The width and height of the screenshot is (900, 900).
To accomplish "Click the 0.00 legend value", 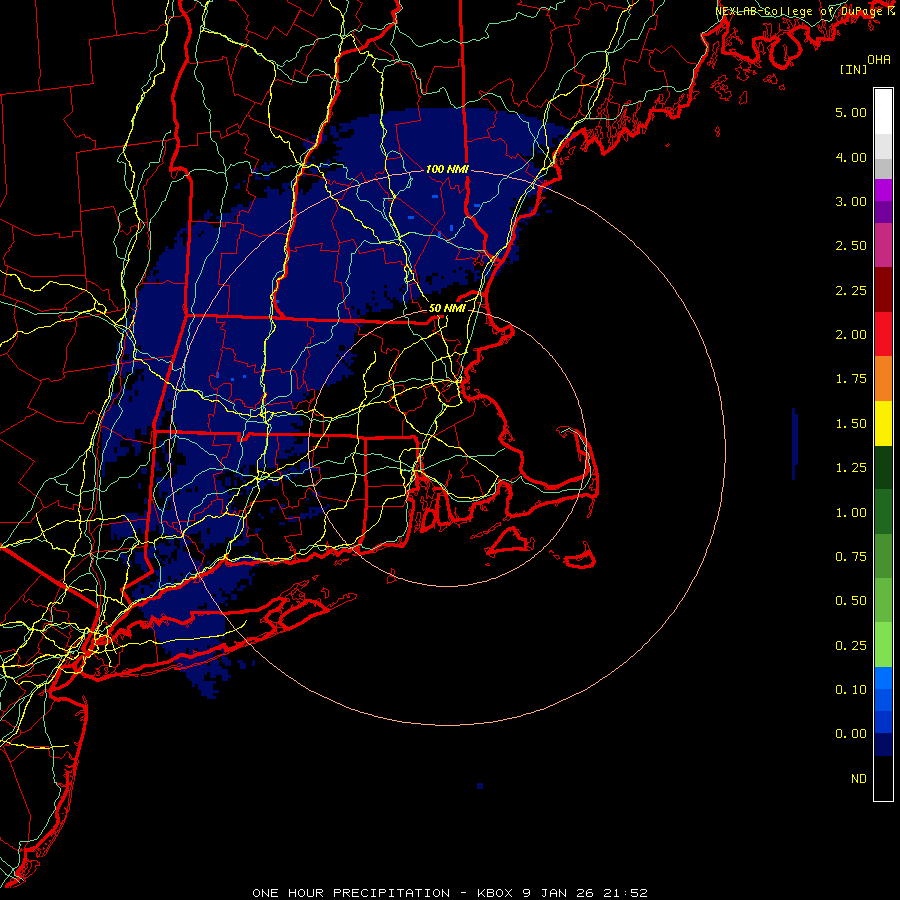I will tap(851, 734).
